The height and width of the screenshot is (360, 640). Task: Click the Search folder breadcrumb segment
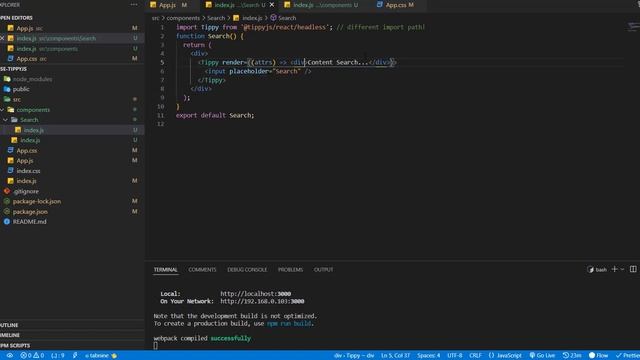(216, 18)
